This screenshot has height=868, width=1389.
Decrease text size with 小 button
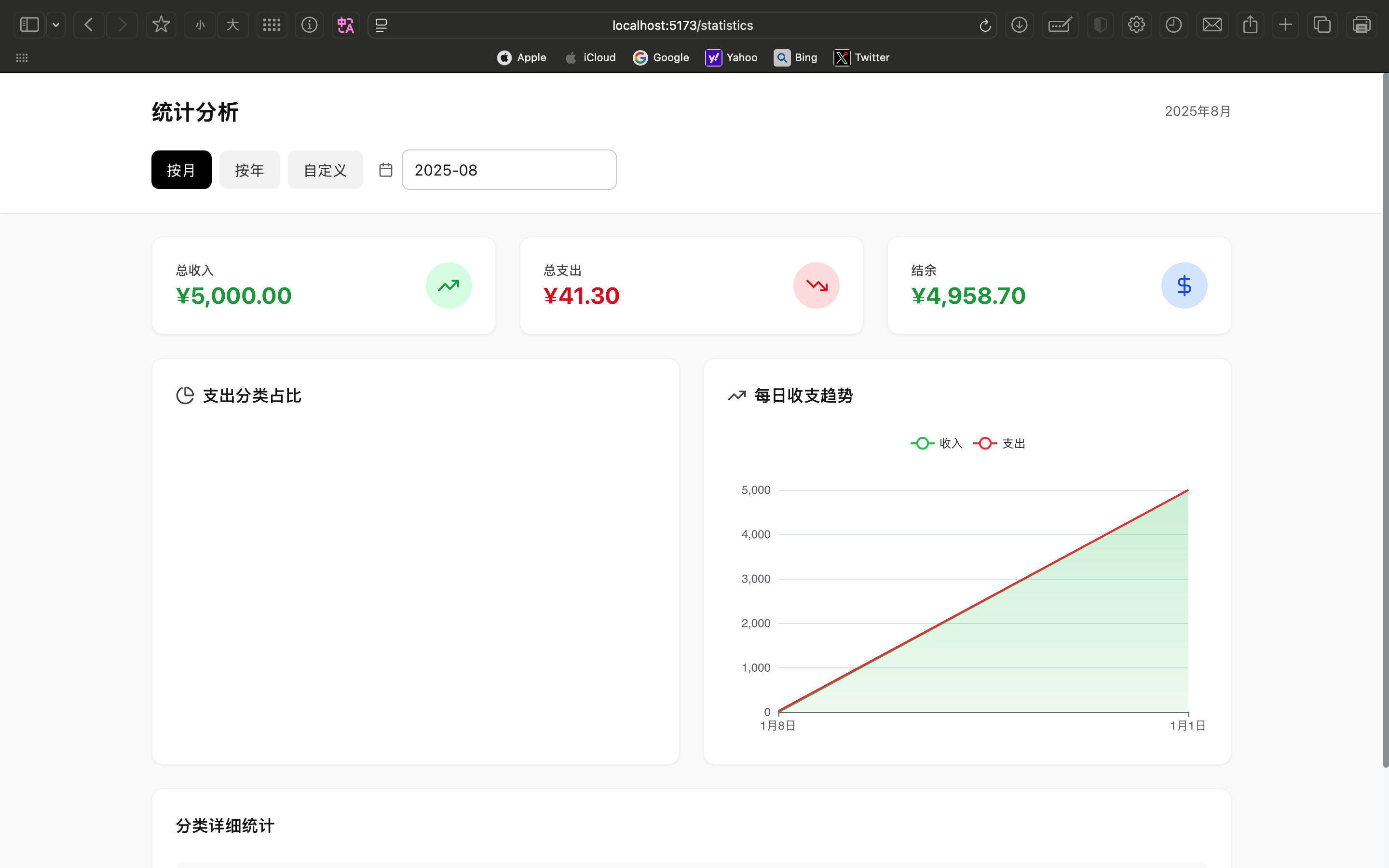pos(200,25)
